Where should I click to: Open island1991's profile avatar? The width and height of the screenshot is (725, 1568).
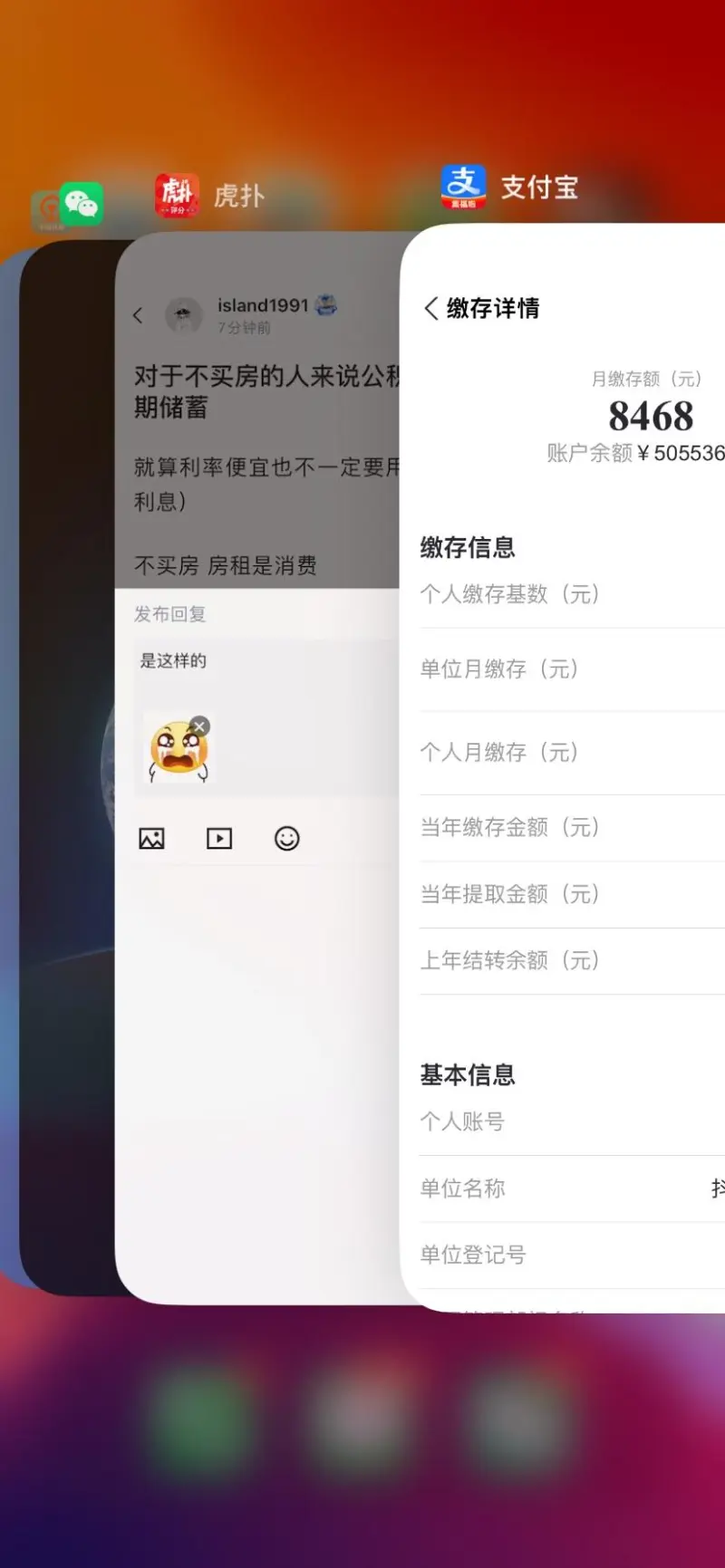pos(183,315)
